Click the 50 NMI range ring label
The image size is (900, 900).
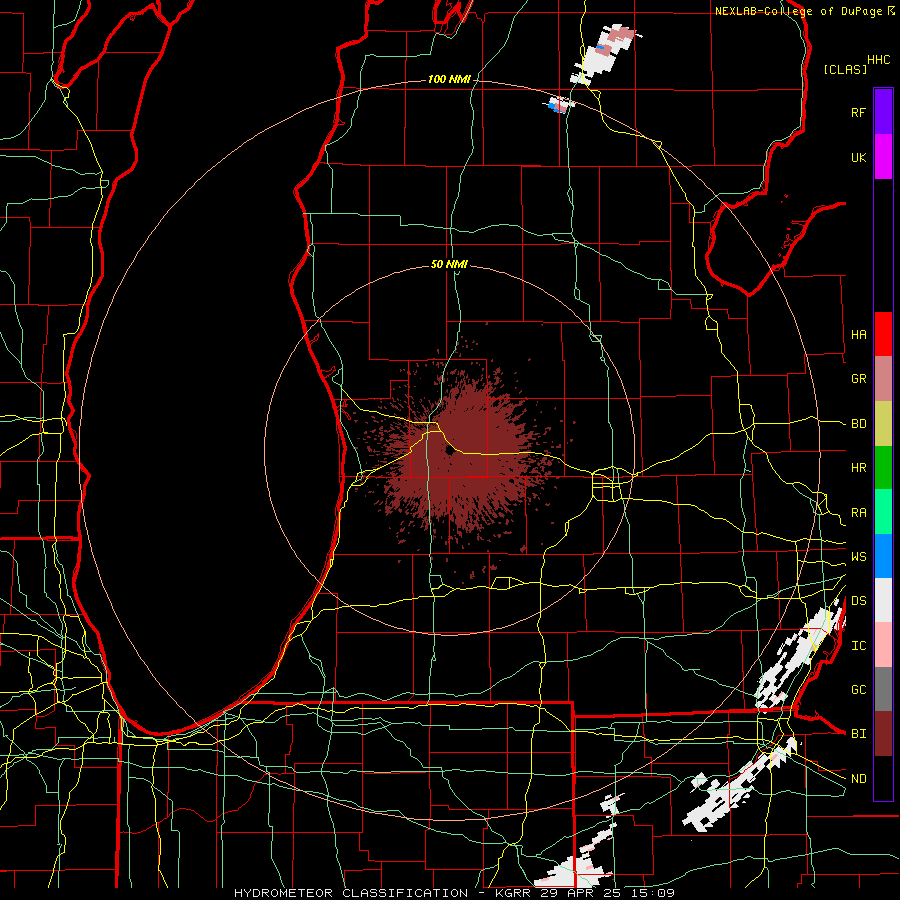(x=449, y=264)
